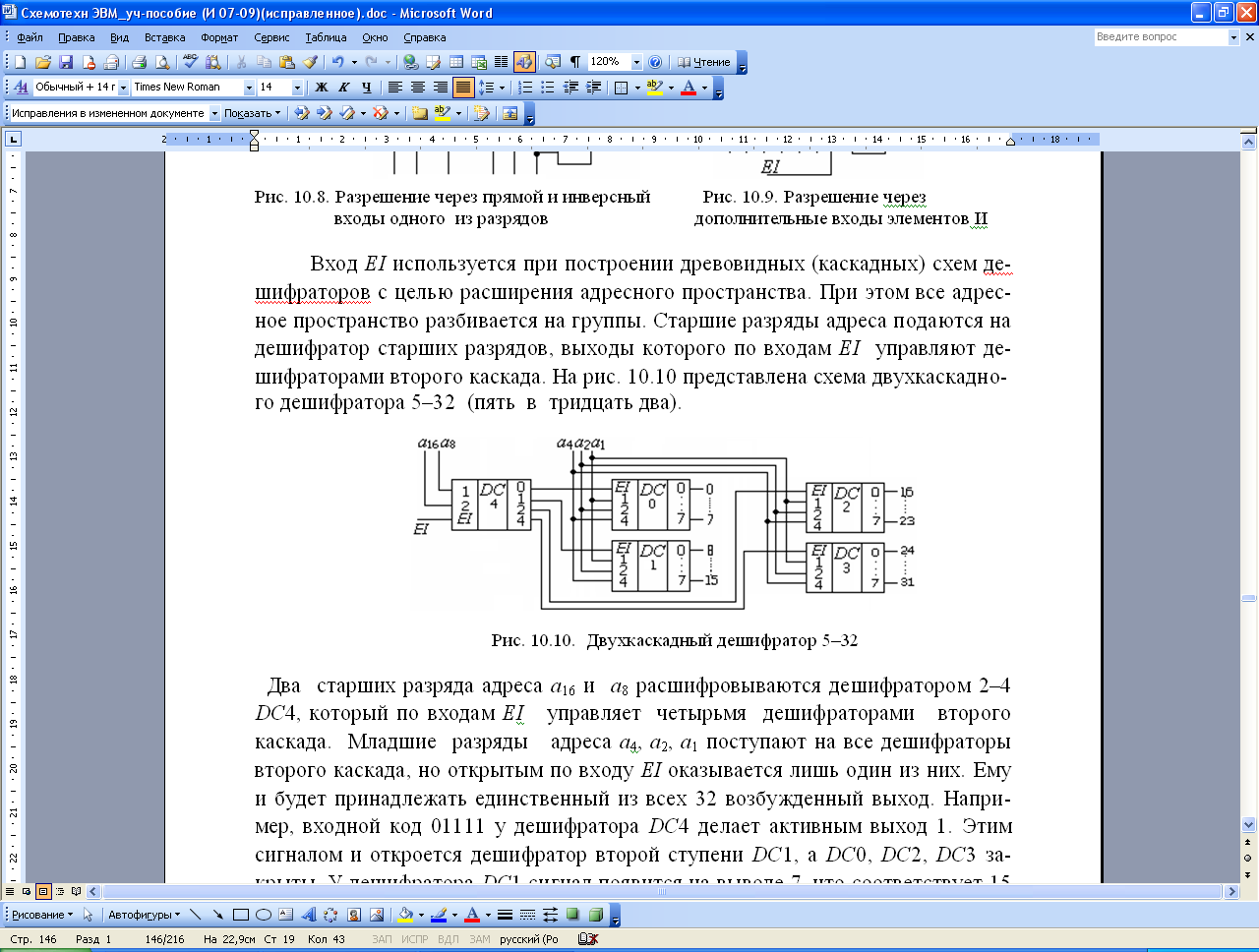Align the text to the left
1259x952 pixels.
[x=394, y=88]
